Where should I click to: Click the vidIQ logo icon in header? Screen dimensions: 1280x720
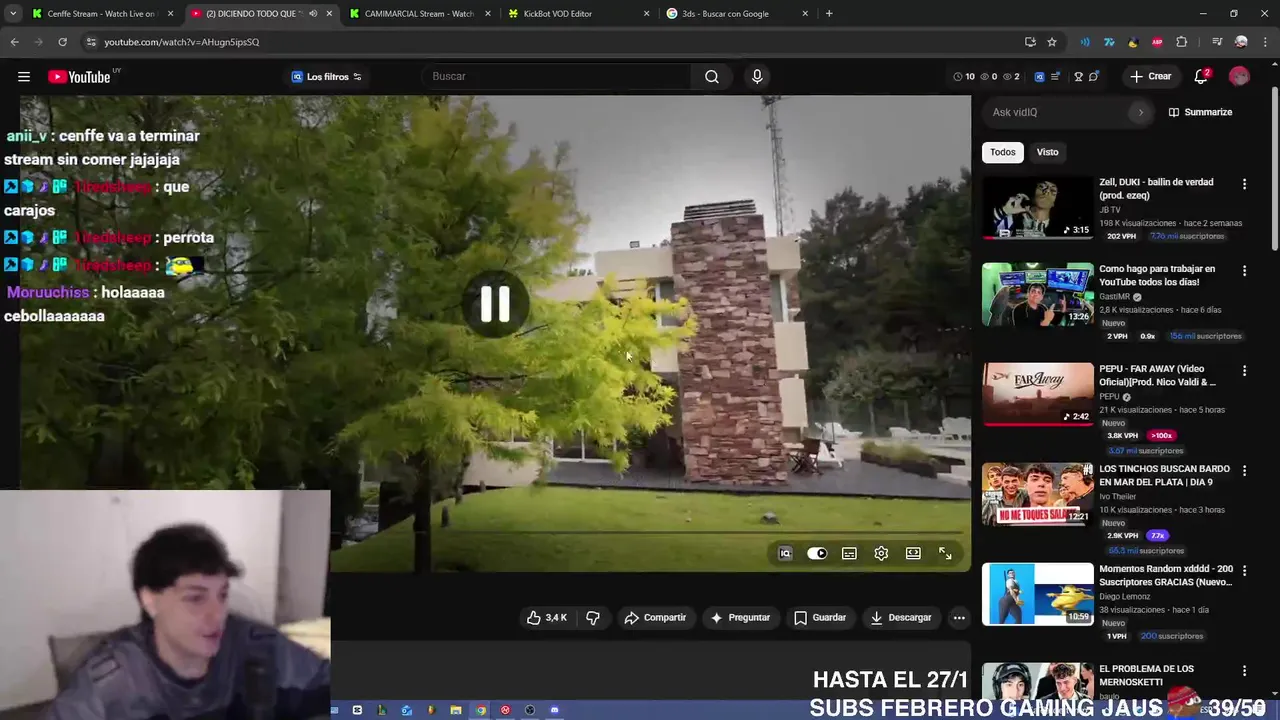pos(1039,77)
